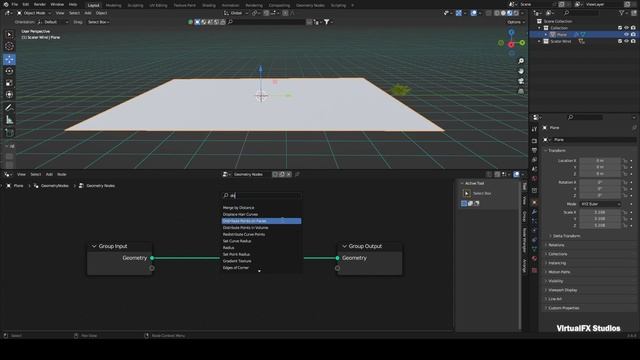
Task: Open the node editor Add menu
Action: click(x=49, y=174)
